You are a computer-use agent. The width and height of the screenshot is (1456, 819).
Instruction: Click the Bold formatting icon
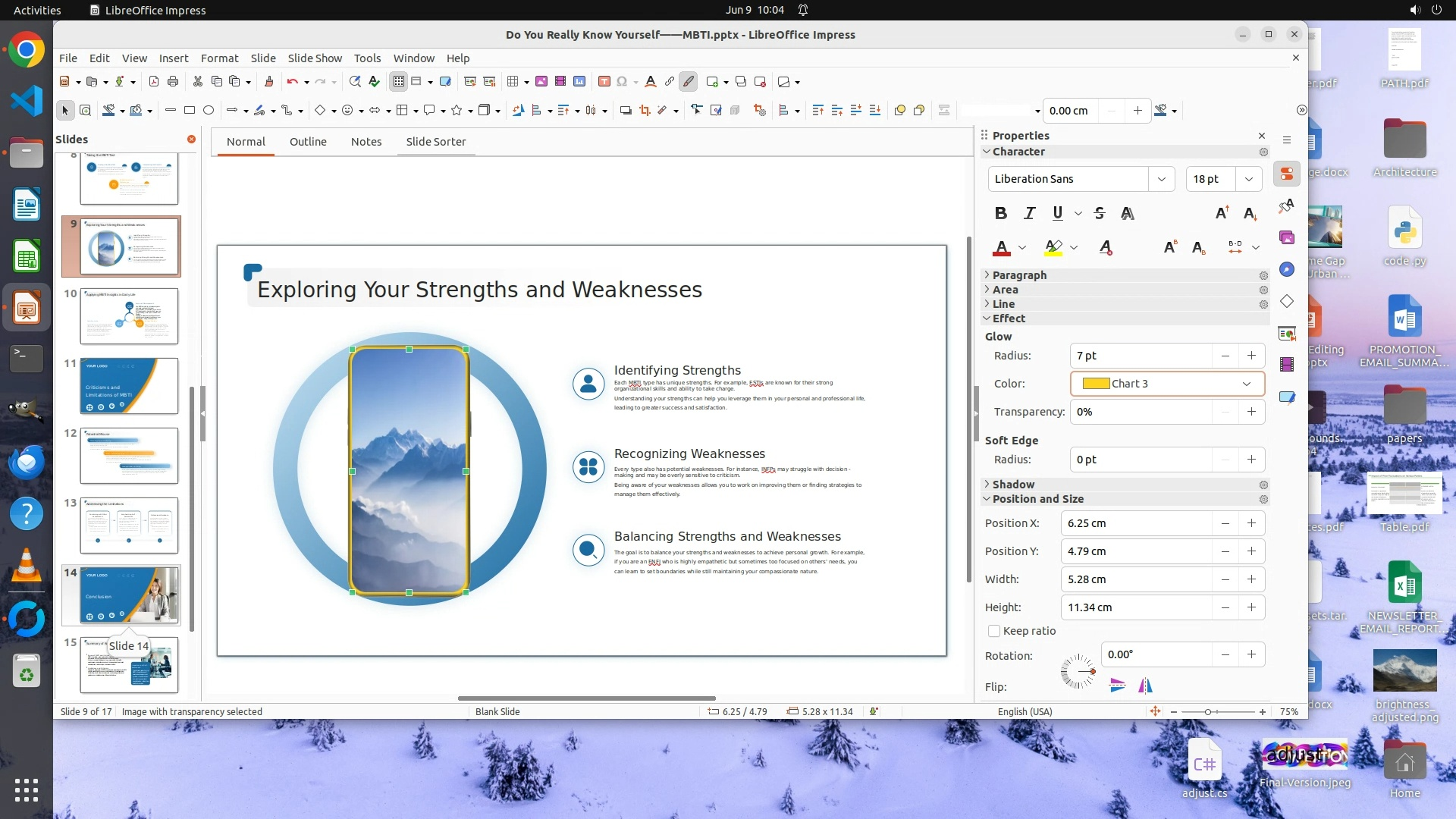(x=1000, y=213)
